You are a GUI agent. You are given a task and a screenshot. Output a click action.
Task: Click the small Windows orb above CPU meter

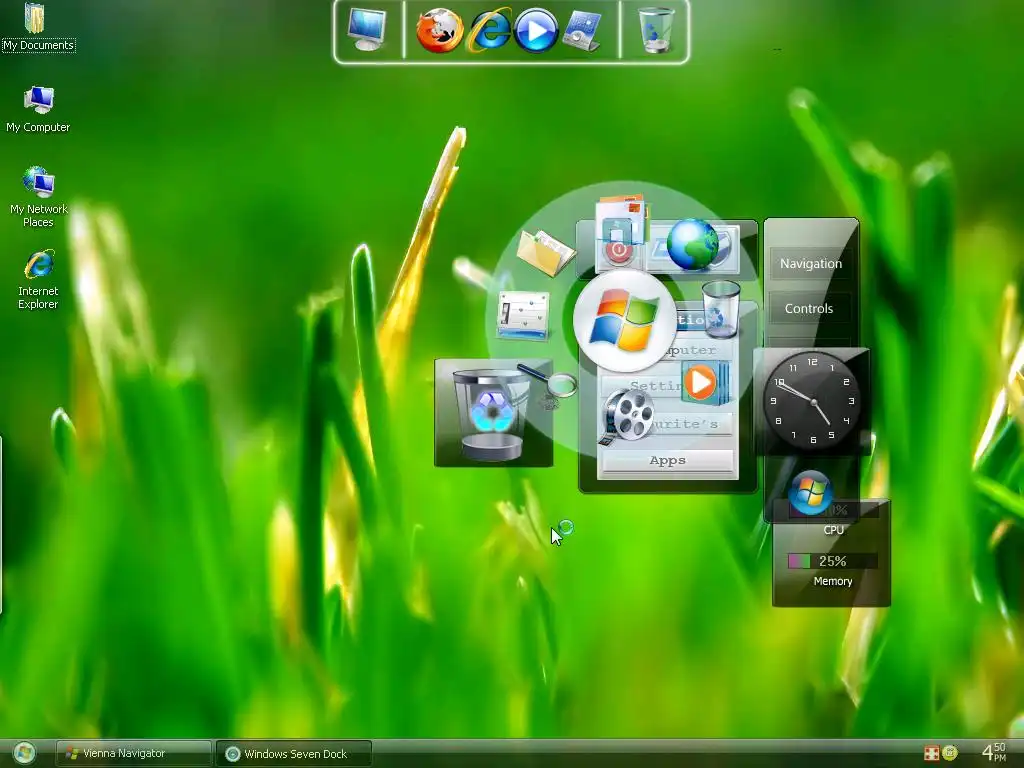coord(809,492)
